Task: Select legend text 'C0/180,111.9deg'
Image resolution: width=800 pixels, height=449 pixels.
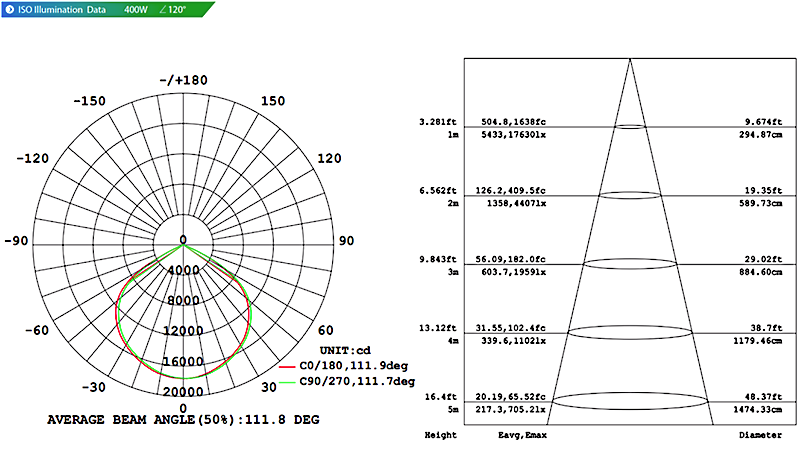Action: point(354,366)
